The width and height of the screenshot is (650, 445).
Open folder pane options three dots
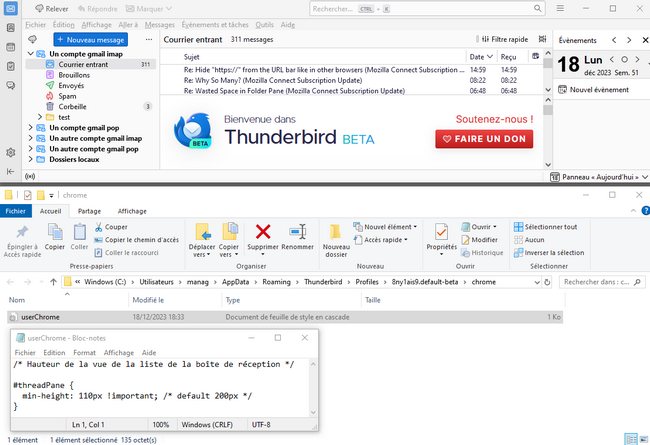pyautogui.click(x=149, y=39)
